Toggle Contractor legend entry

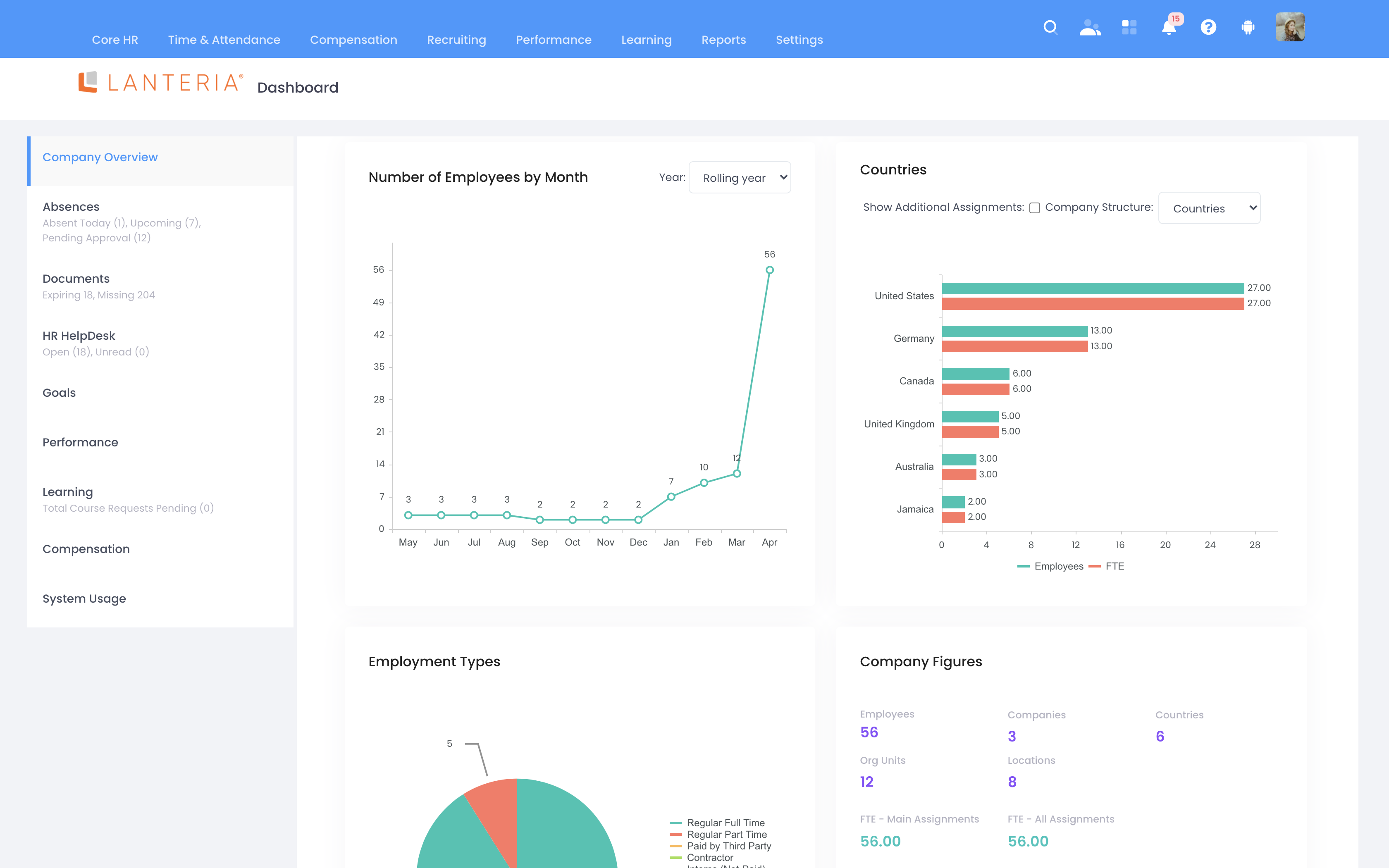click(x=702, y=857)
